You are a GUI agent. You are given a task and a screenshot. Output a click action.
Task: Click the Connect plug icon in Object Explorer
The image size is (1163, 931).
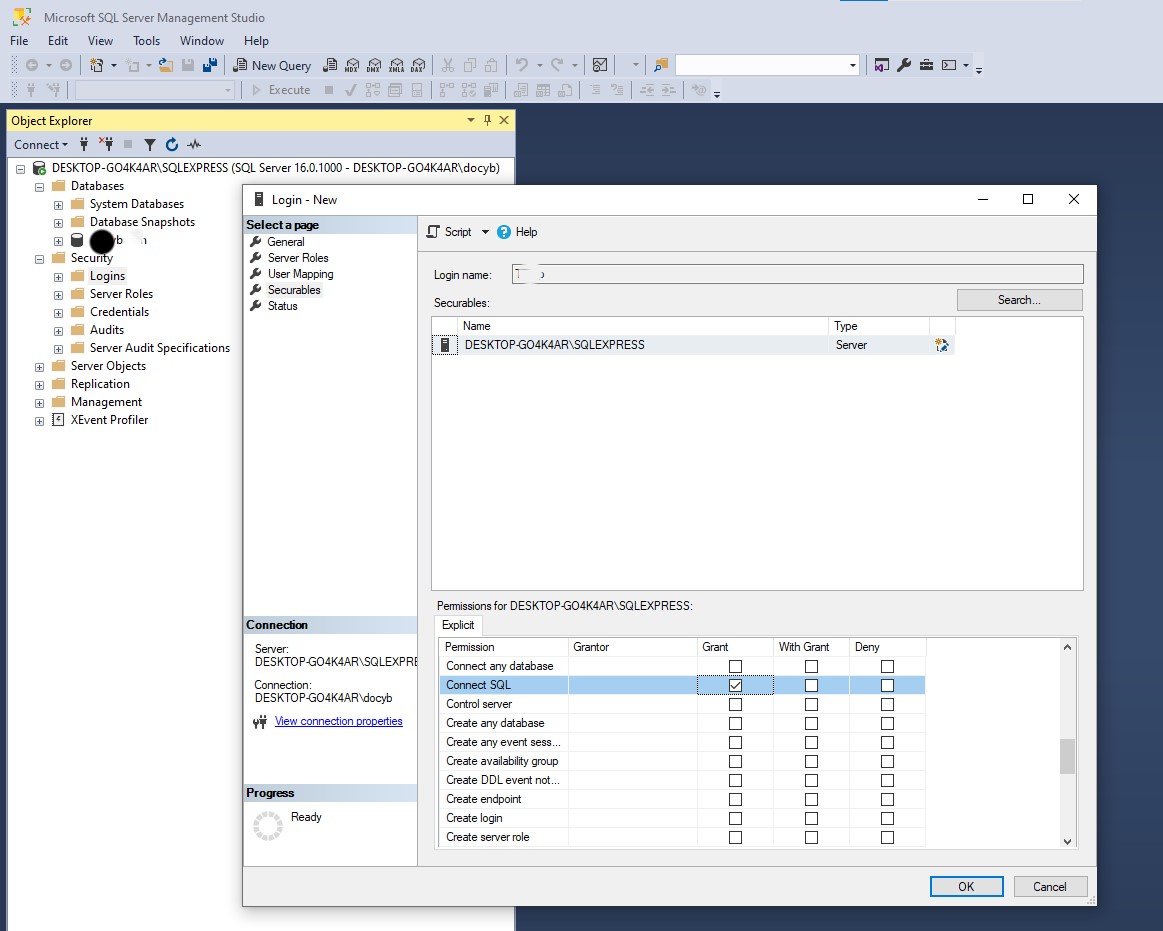[84, 144]
